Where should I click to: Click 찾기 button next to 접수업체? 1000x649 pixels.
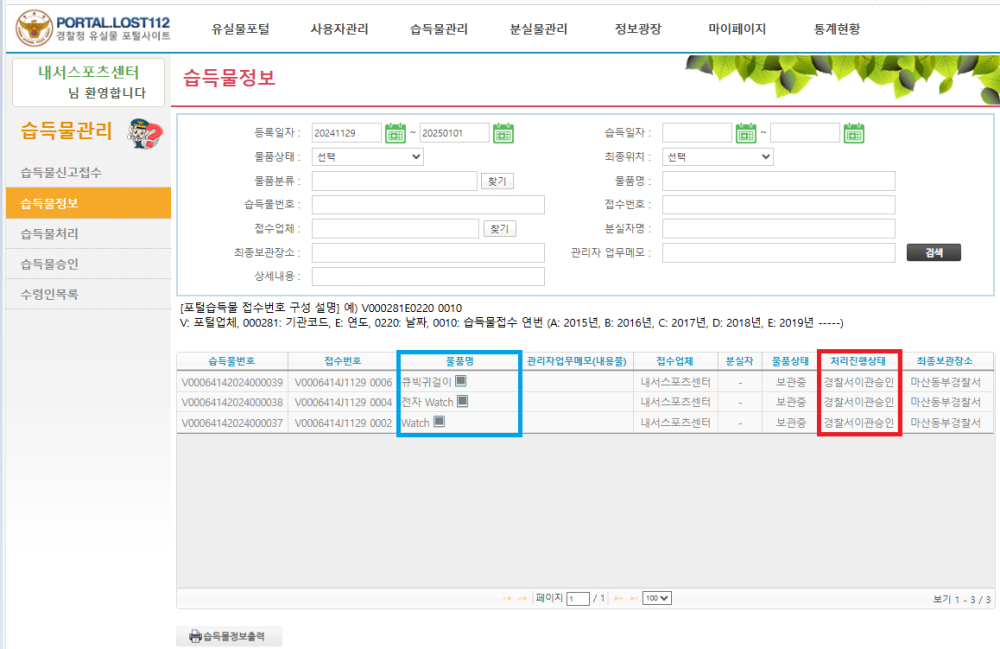point(500,229)
